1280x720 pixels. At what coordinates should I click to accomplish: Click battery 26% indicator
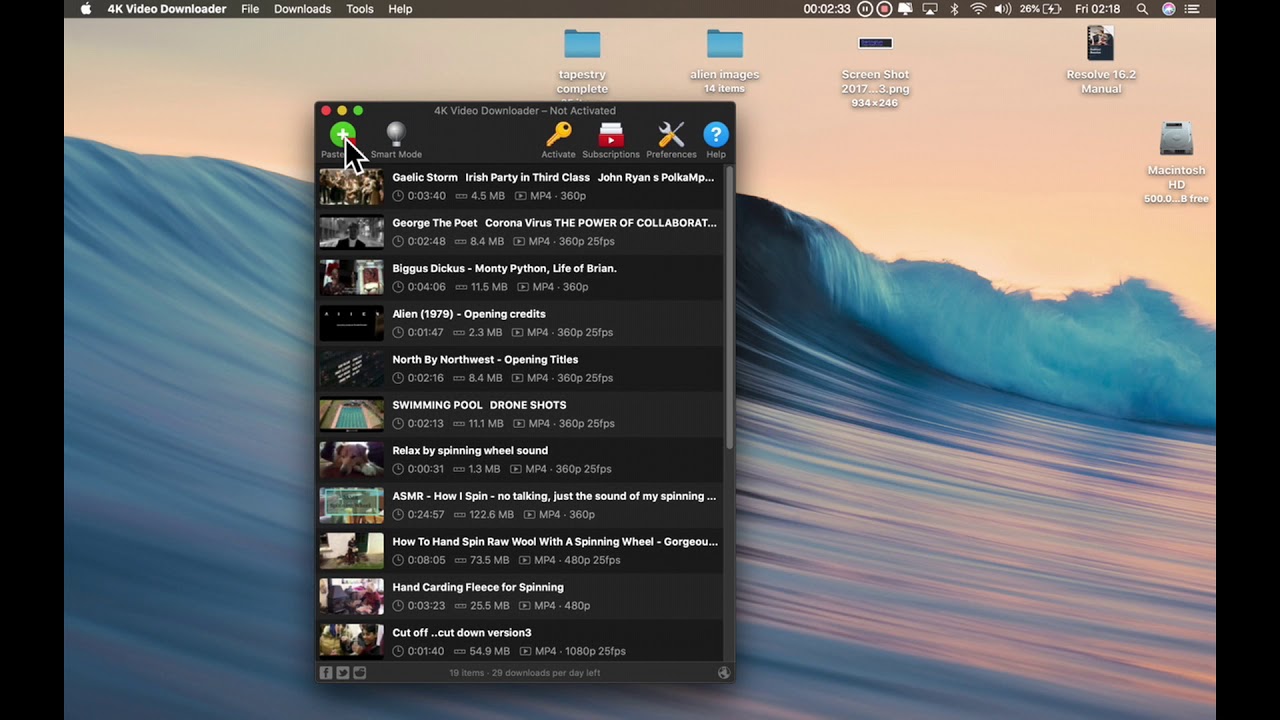1040,9
